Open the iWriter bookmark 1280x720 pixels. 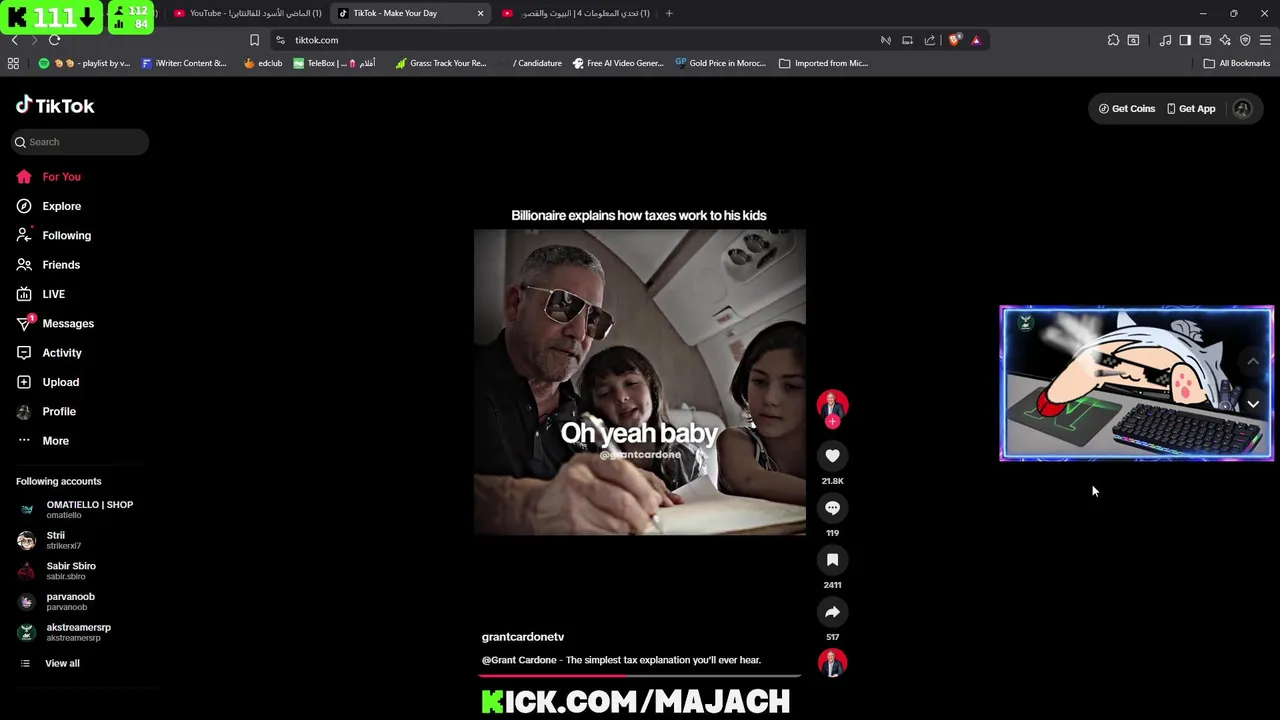[x=185, y=63]
